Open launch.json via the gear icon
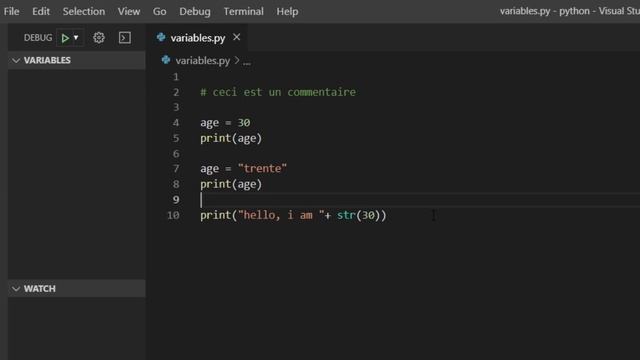 (x=99, y=38)
